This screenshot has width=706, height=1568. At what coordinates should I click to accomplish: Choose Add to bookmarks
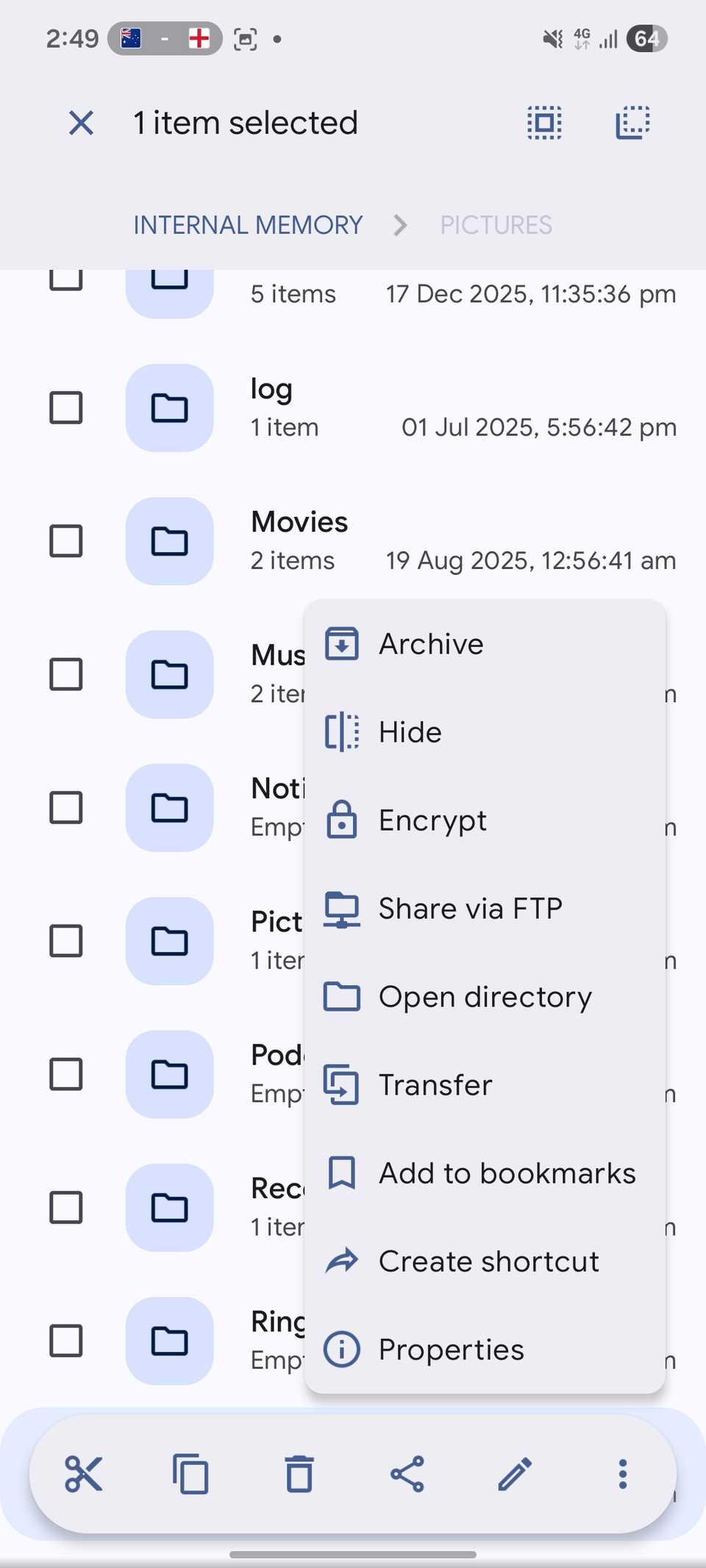click(507, 1173)
